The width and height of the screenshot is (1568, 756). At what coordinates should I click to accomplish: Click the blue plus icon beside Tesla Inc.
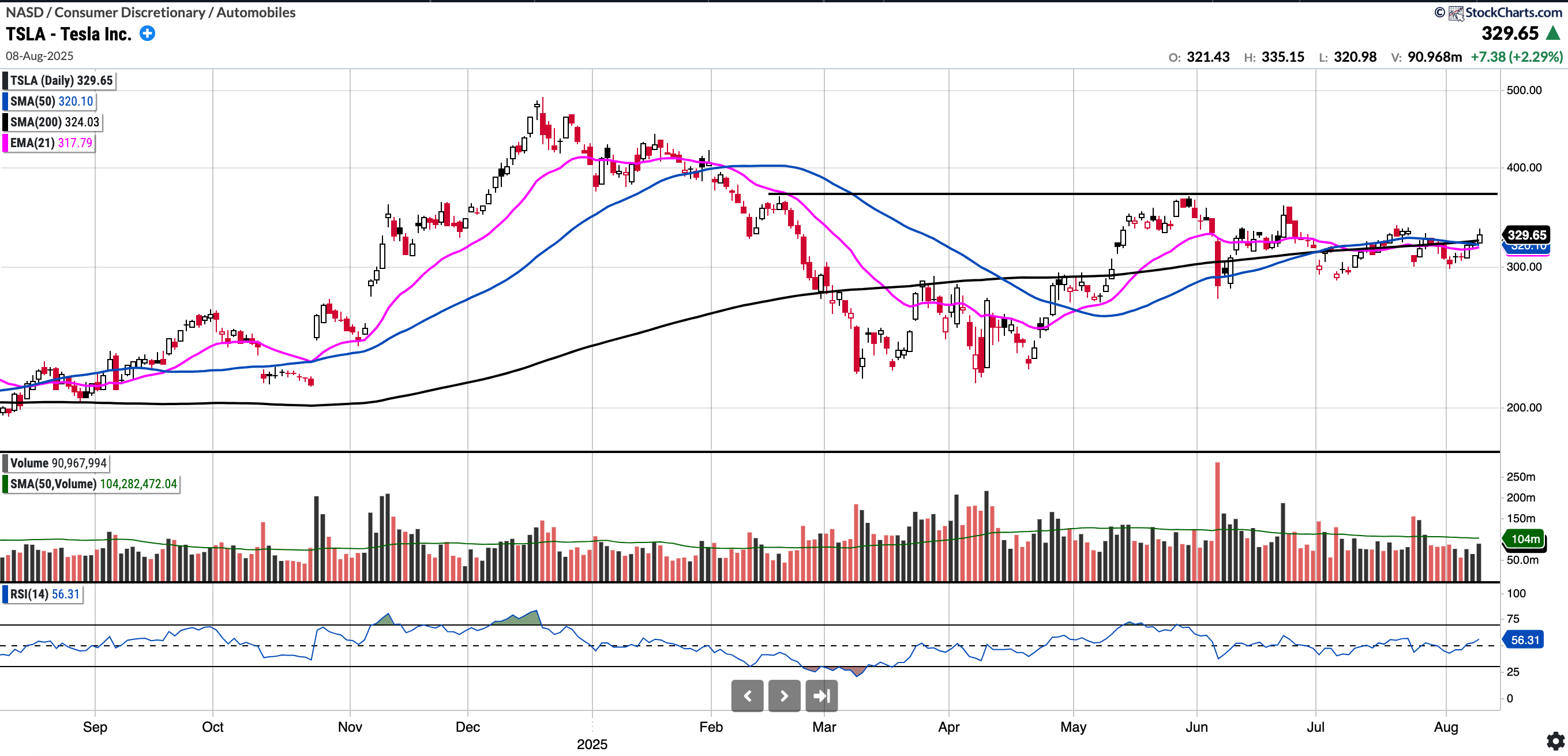[147, 33]
